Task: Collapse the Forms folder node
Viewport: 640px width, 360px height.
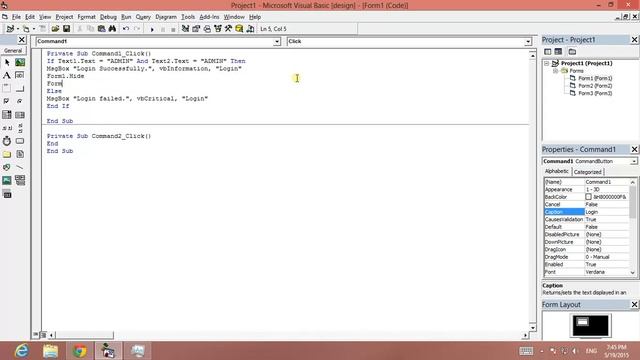Action: coord(556,71)
